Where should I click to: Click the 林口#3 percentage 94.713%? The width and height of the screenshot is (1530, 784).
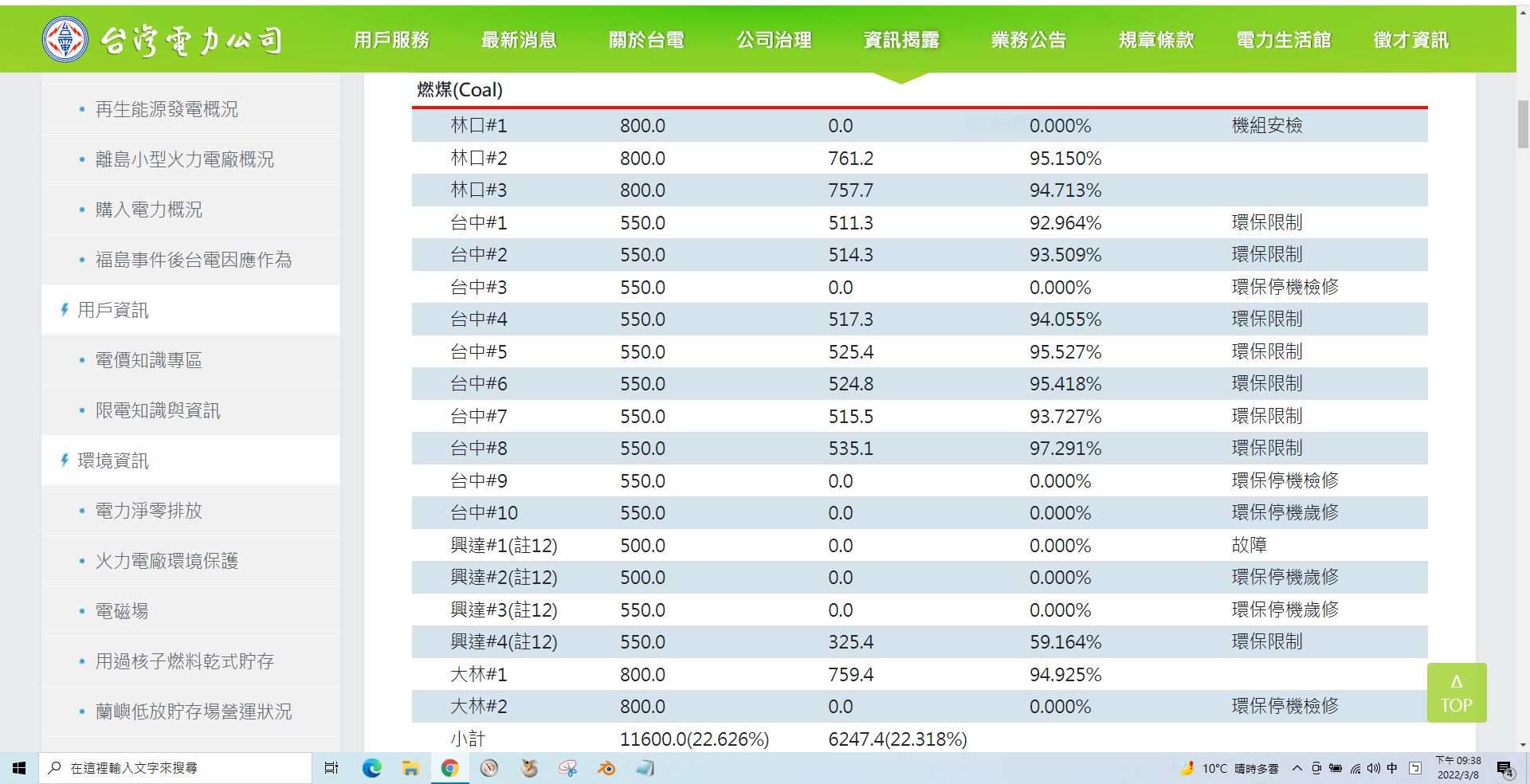pyautogui.click(x=1065, y=190)
